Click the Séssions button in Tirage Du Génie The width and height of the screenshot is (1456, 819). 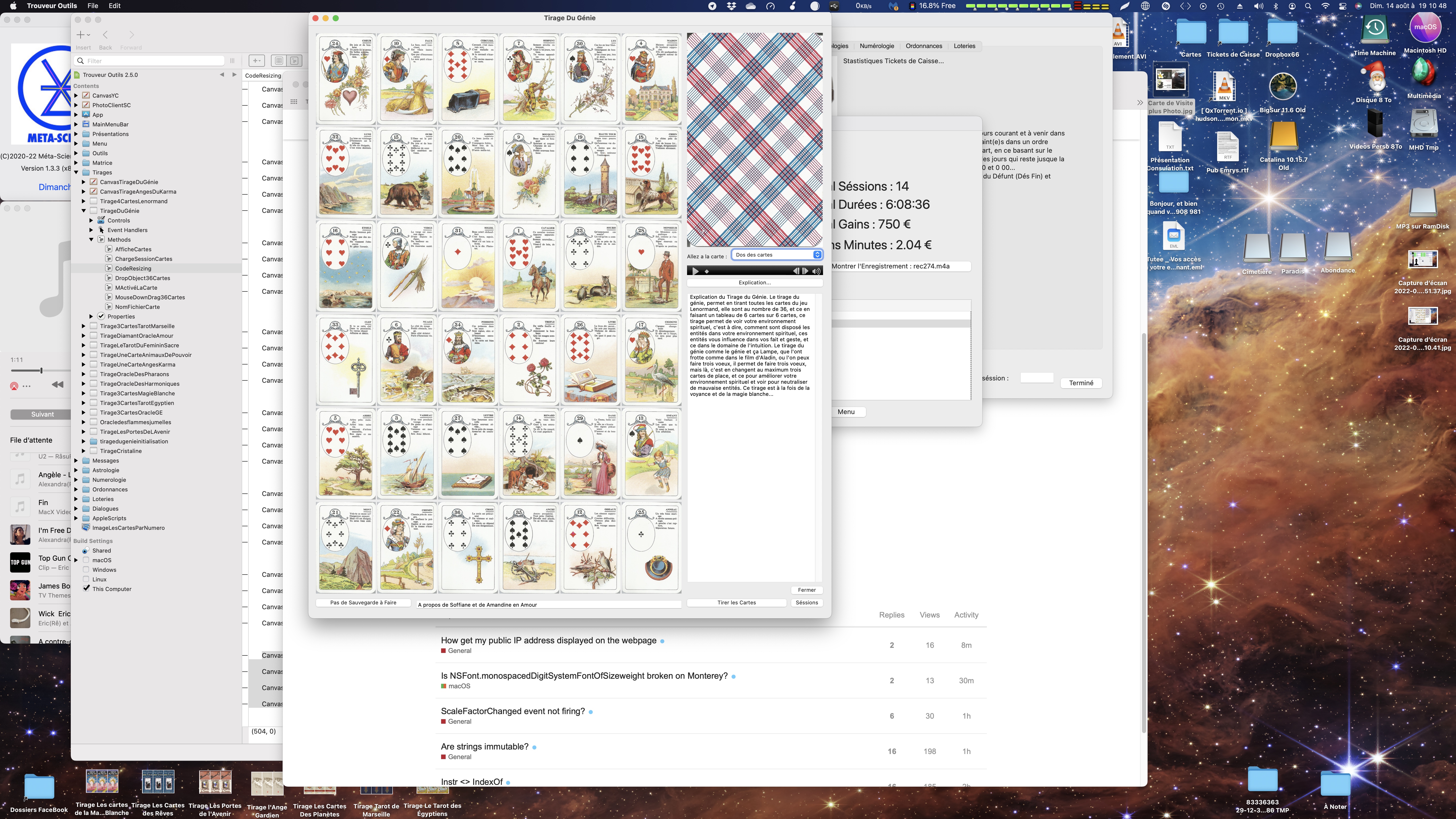click(x=807, y=603)
